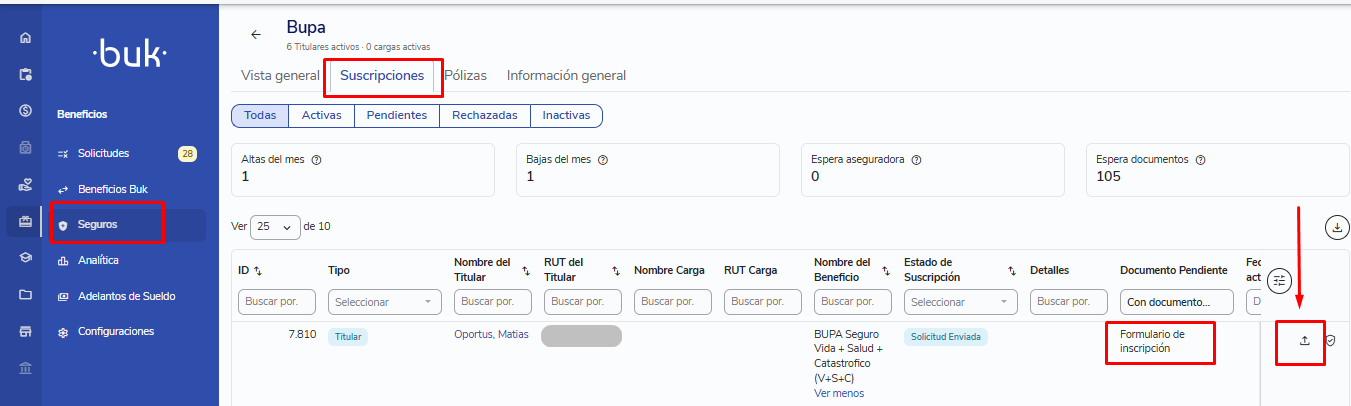This screenshot has height=406, width=1351.
Task: Filter subscriptions by Pendientes
Action: pyautogui.click(x=397, y=115)
